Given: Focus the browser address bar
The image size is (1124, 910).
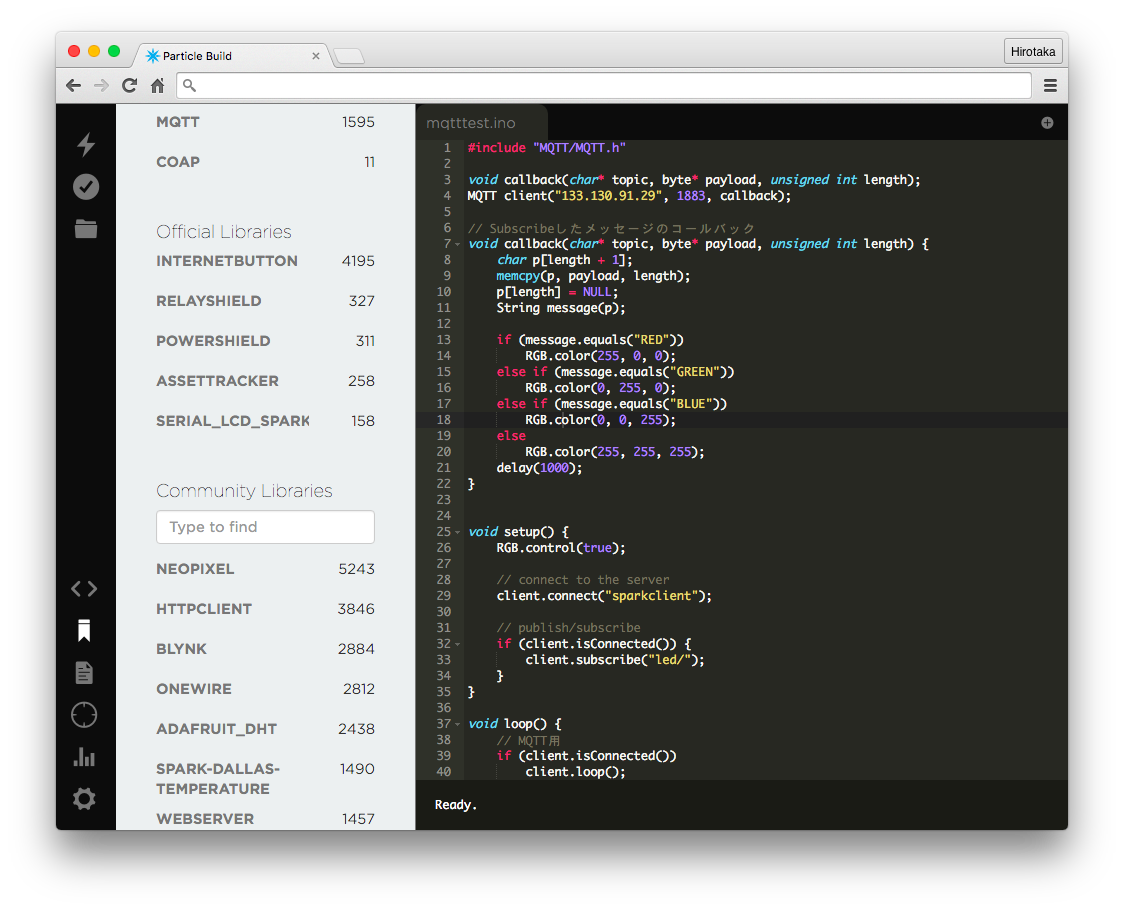Looking at the screenshot, I should 604,86.
